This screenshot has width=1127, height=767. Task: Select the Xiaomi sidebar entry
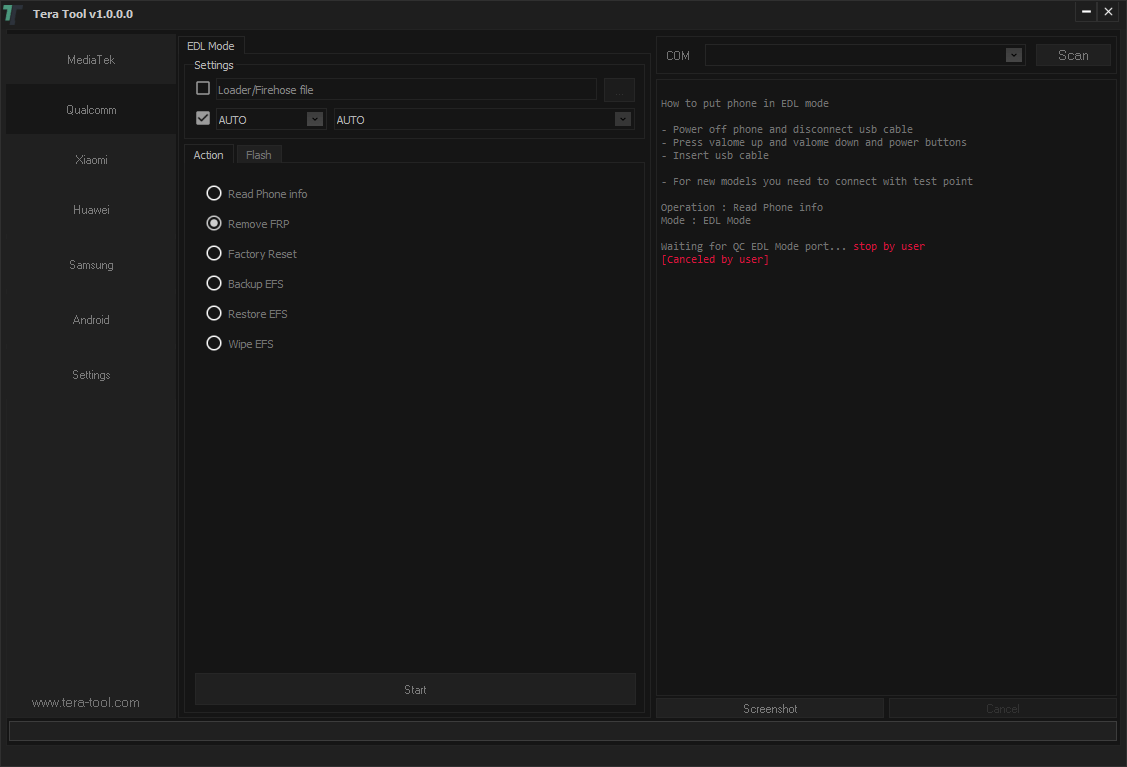click(x=90, y=159)
